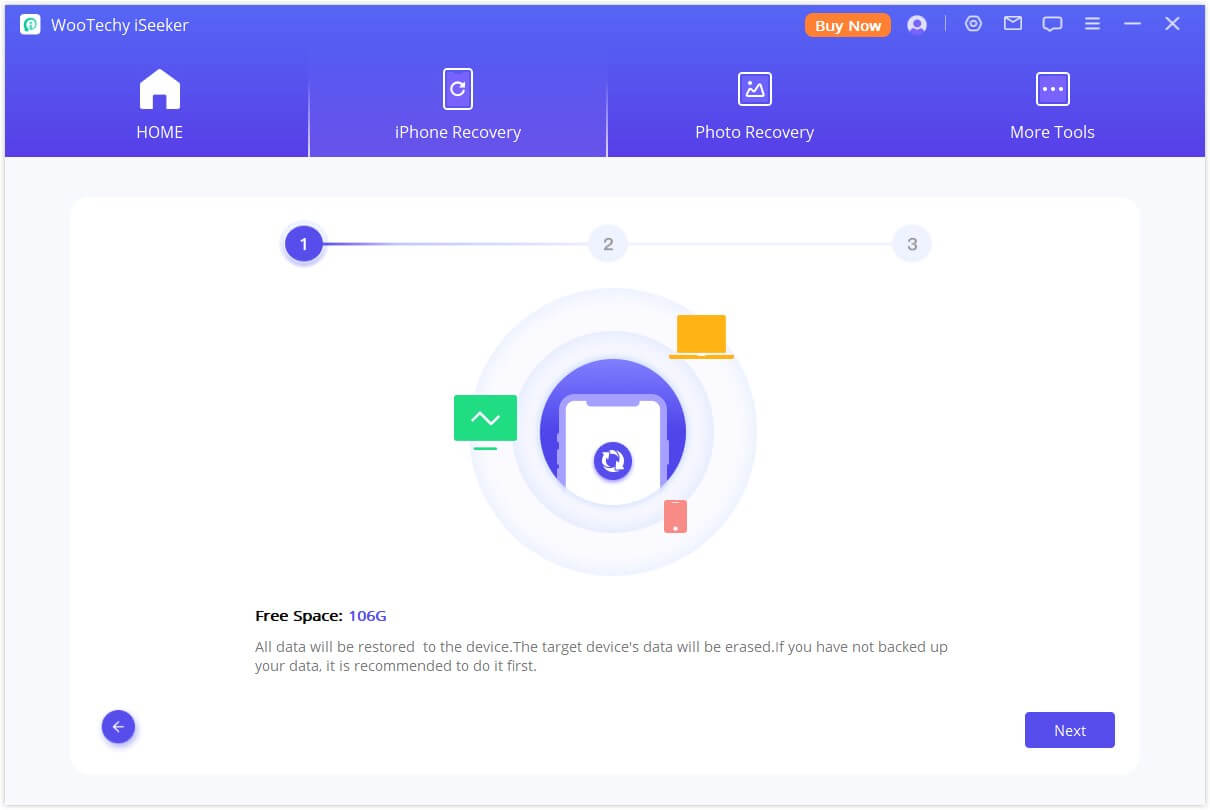Screen dimensions: 1210x810
Task: Click the central sync restore icon
Action: 612,461
